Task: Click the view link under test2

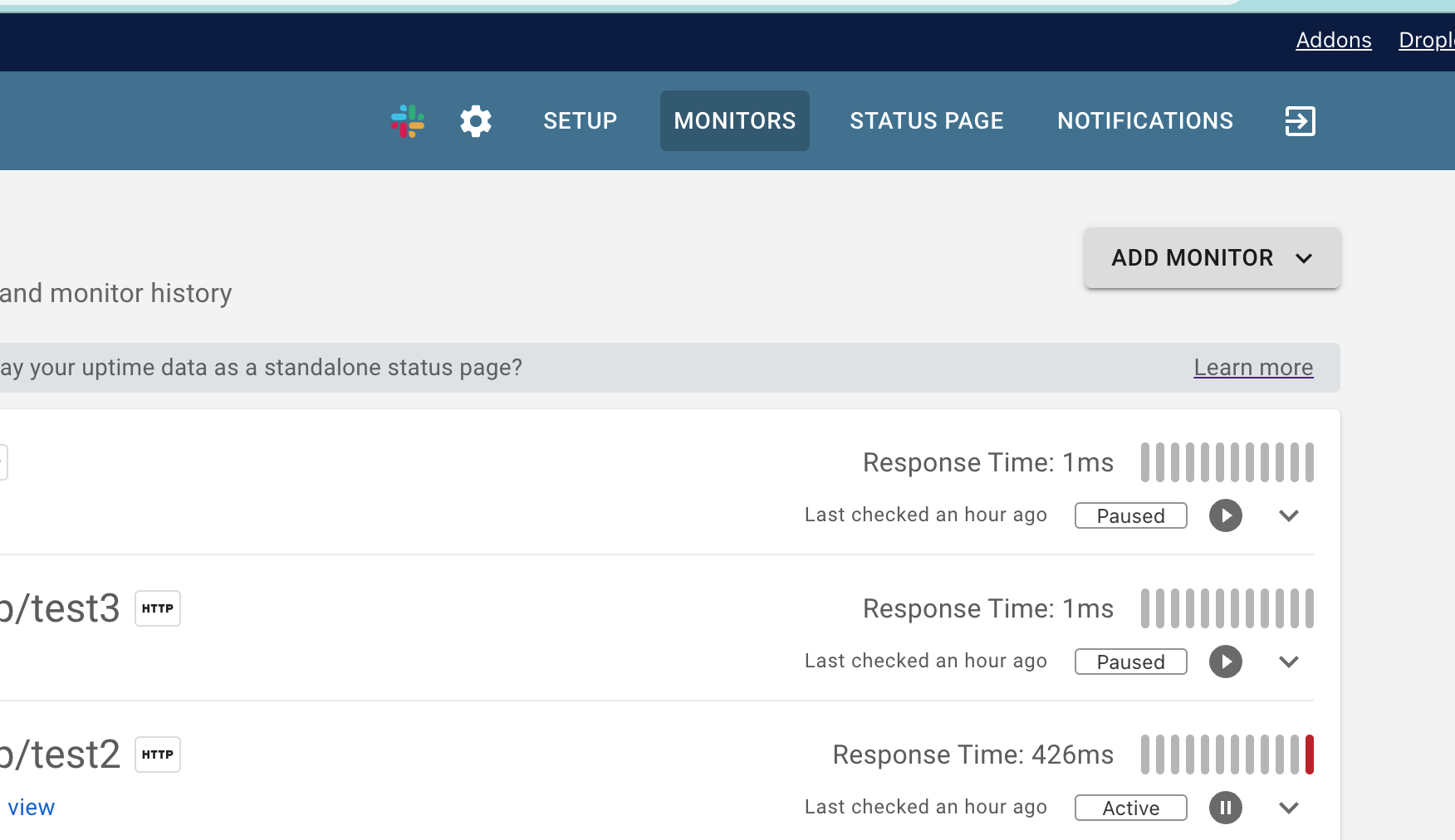Action: click(32, 806)
